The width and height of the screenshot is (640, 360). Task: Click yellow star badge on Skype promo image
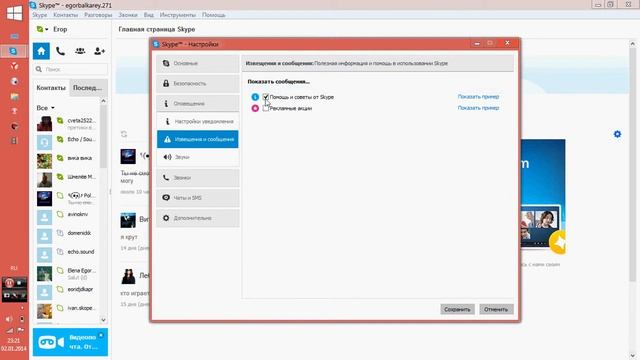(558, 242)
